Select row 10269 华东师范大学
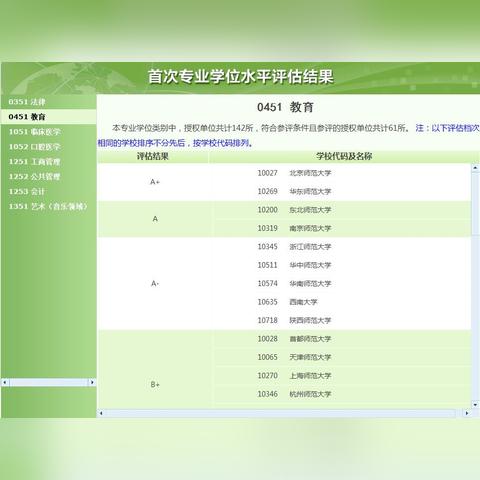Viewport: 480px width, 480px height. [343, 191]
